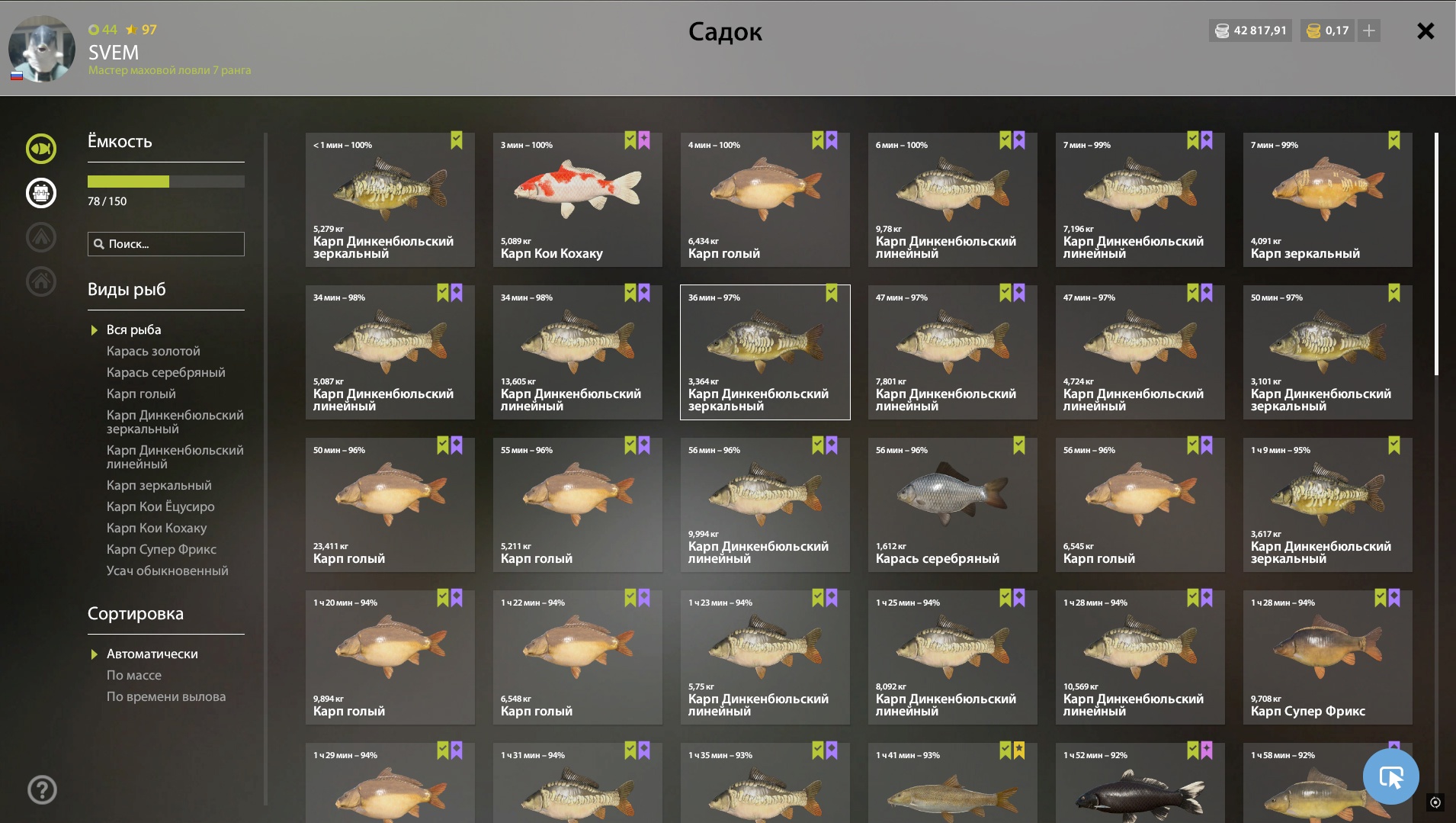Filter list by Усач обыкновенный
This screenshot has height=823, width=1456.
(168, 571)
